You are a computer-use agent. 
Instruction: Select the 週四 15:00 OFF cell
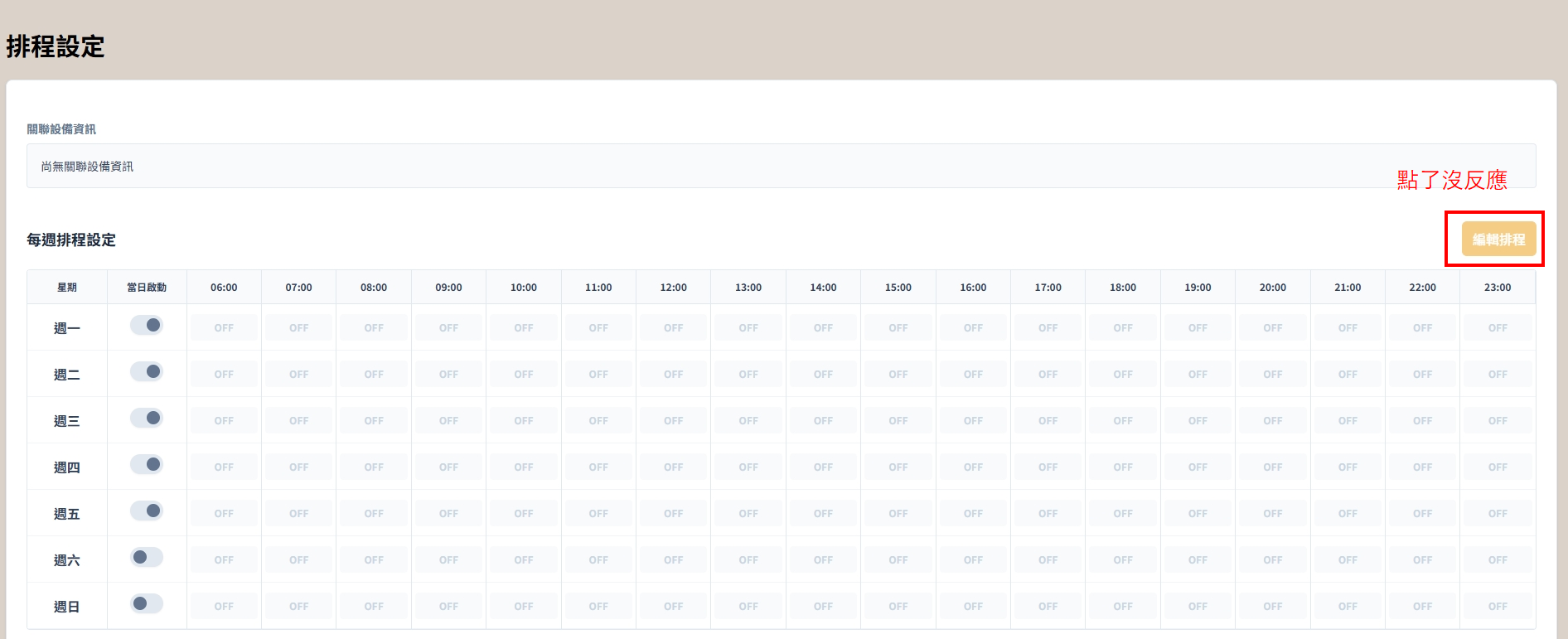point(898,467)
